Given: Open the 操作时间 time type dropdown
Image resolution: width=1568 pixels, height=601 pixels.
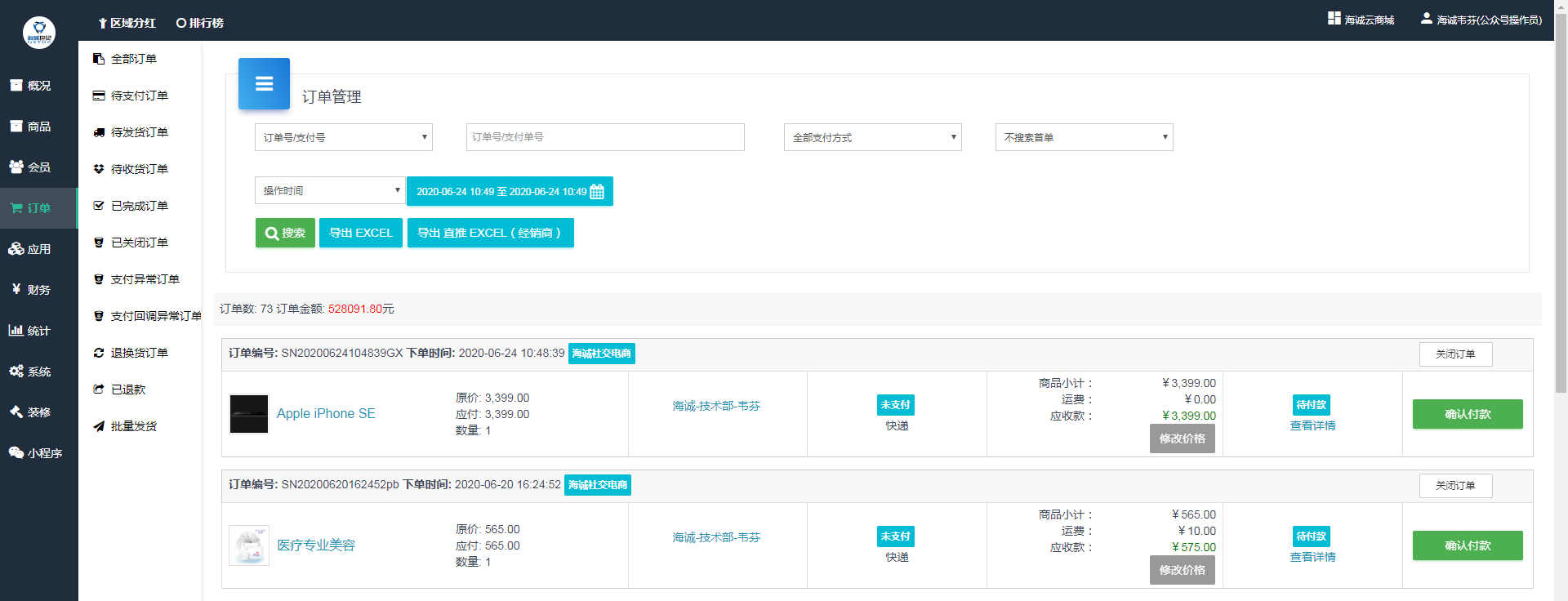Looking at the screenshot, I should [330, 190].
